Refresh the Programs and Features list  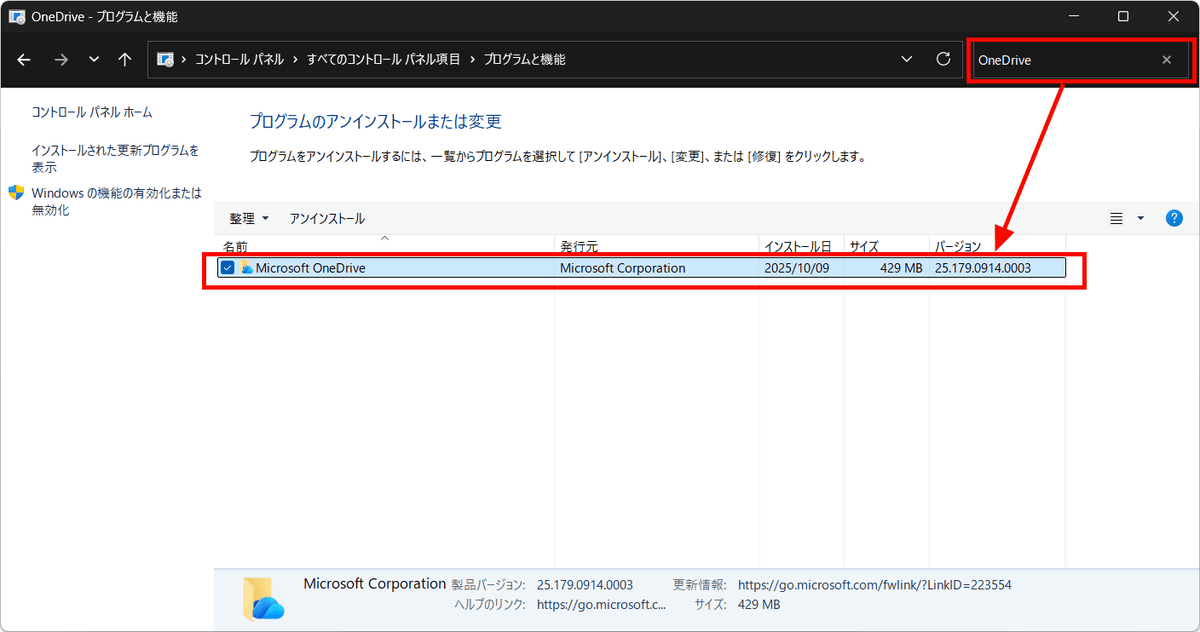click(943, 60)
